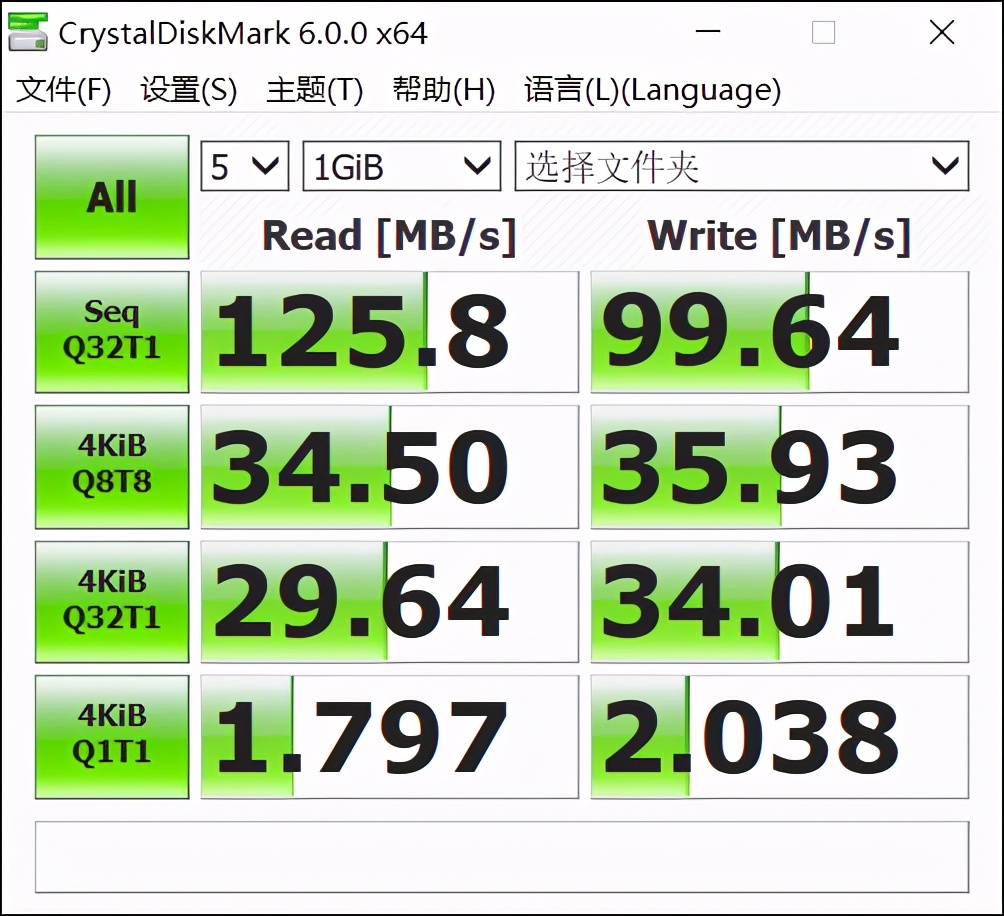Click the CrystalDiskMark app icon in title bar
The image size is (1004, 916).
coord(28,33)
